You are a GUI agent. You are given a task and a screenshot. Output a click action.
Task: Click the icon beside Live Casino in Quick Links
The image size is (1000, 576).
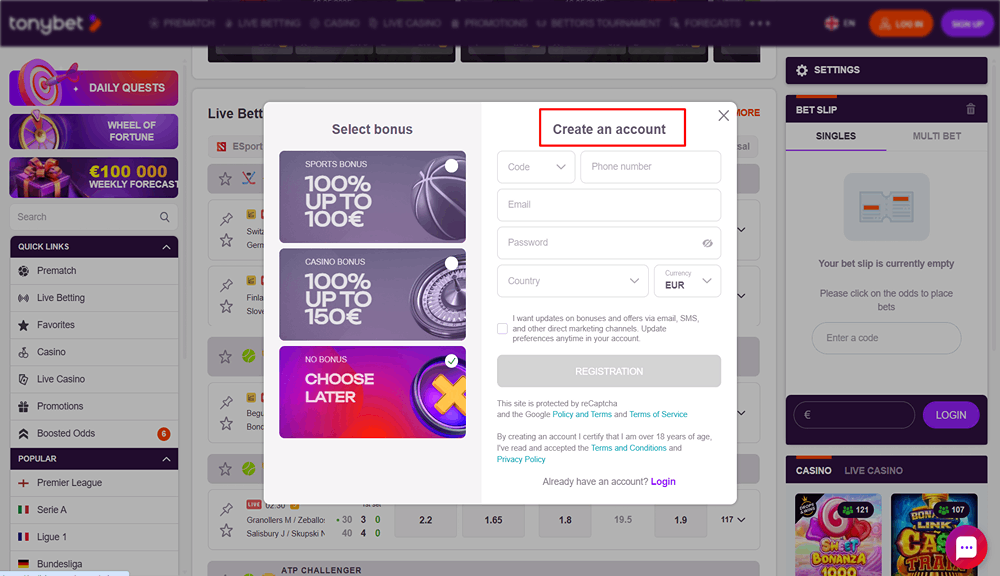coord(24,380)
